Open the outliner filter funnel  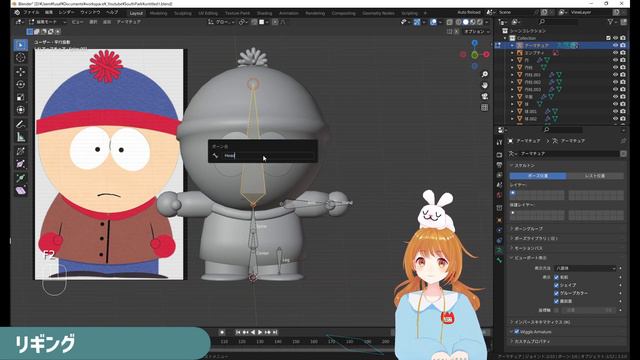click(610, 22)
